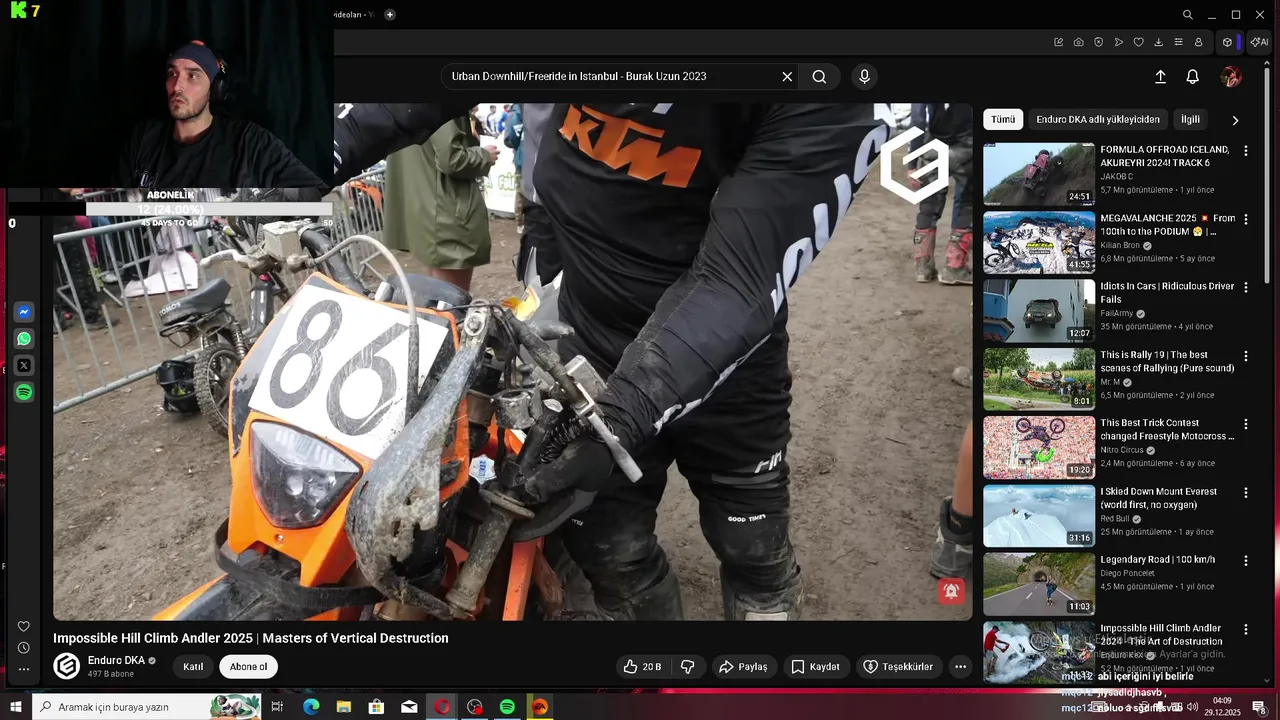
Task: Open YouTube notifications bell
Action: coord(1193,77)
